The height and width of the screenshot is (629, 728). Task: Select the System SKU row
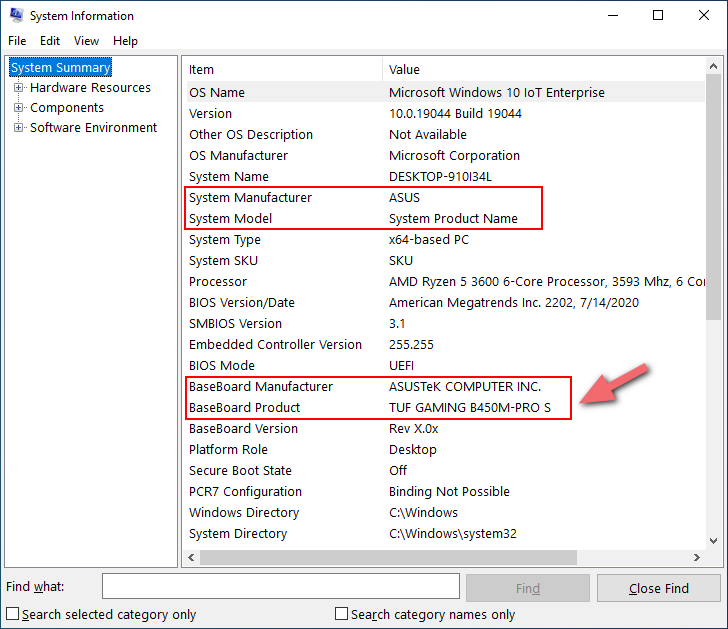[446, 260]
